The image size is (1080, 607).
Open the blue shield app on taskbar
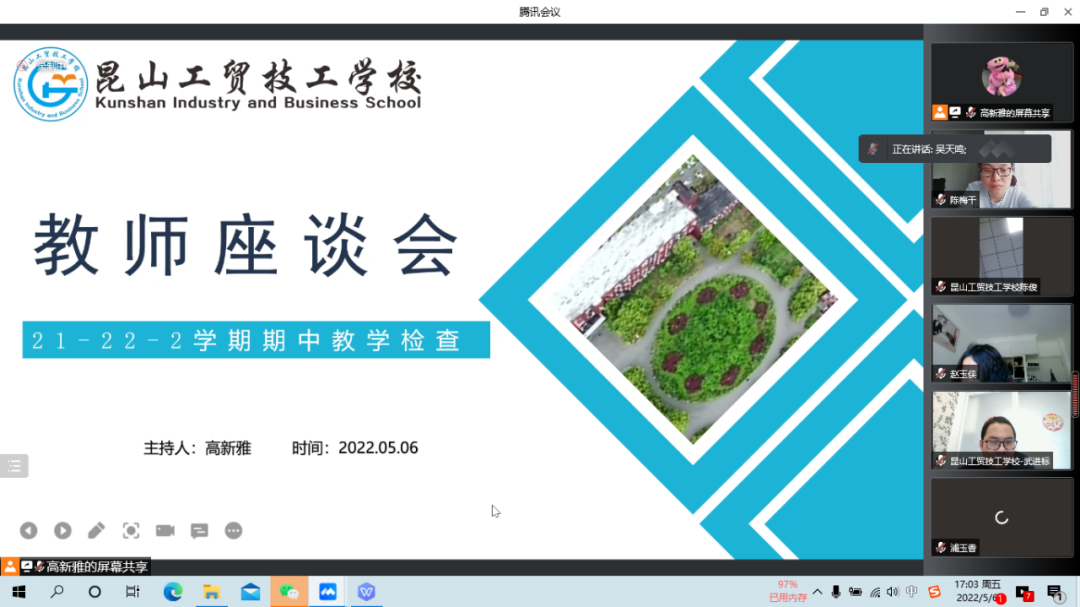point(366,592)
